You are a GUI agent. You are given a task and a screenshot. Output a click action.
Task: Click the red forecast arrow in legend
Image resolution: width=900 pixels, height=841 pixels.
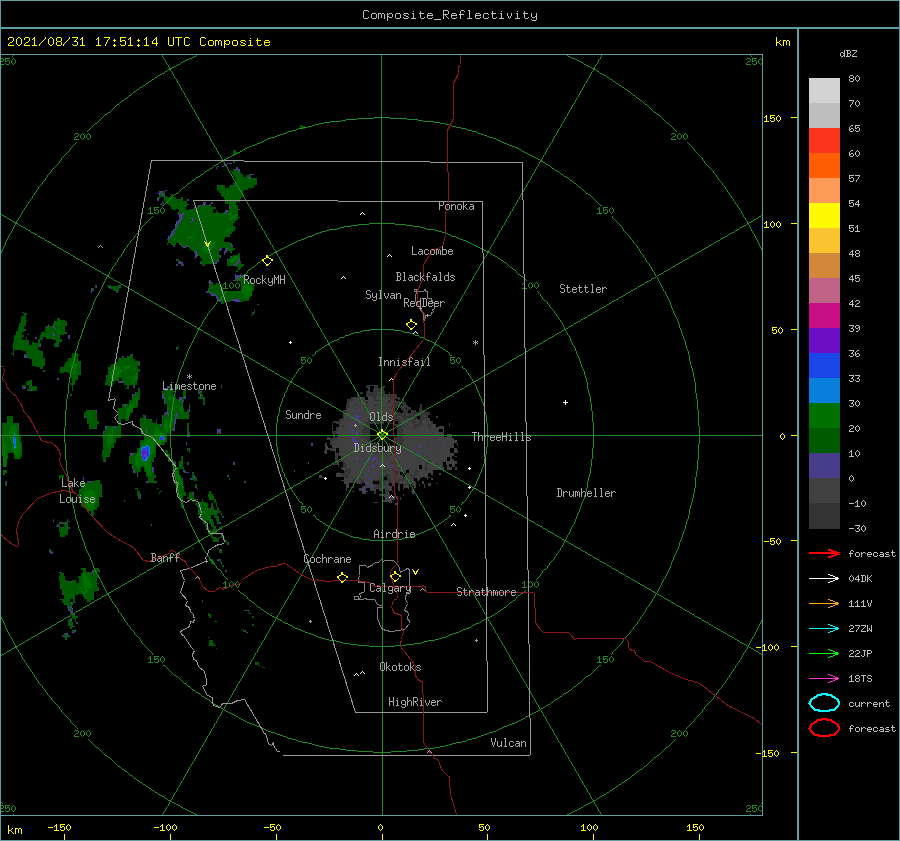[824, 553]
